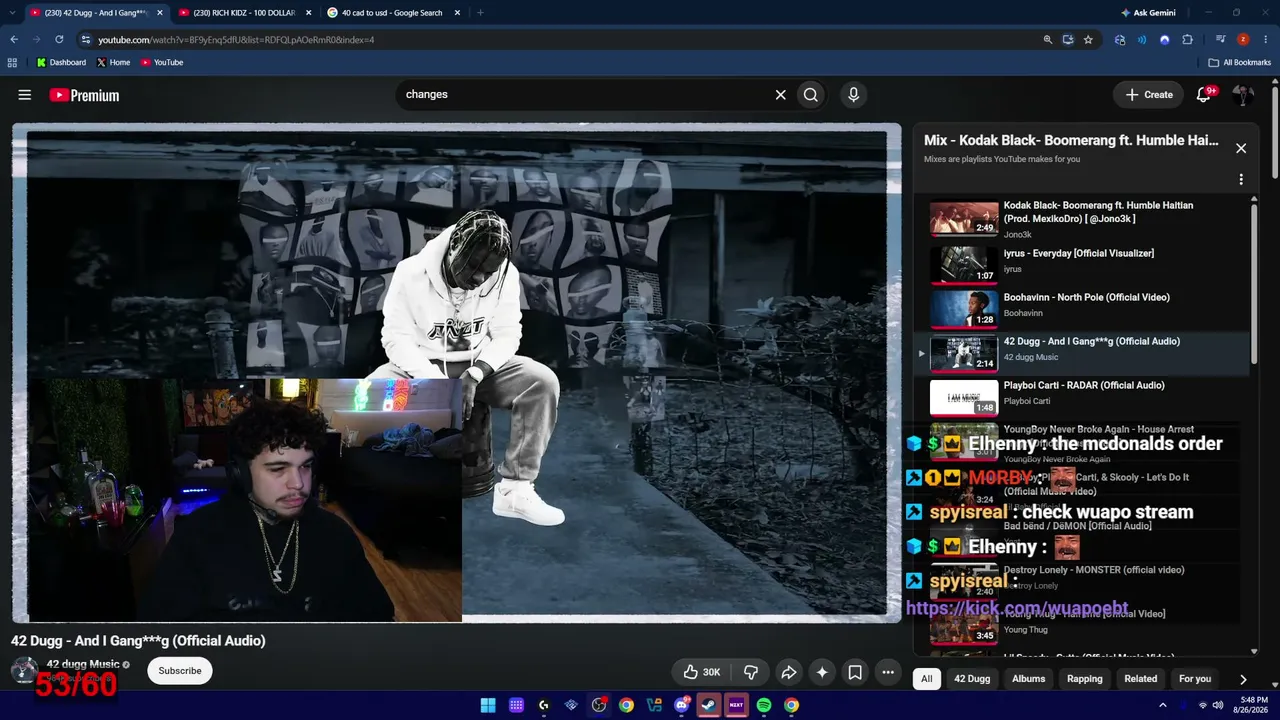Go to YouTube Premium home logo
1280x720 pixels.
(84, 95)
